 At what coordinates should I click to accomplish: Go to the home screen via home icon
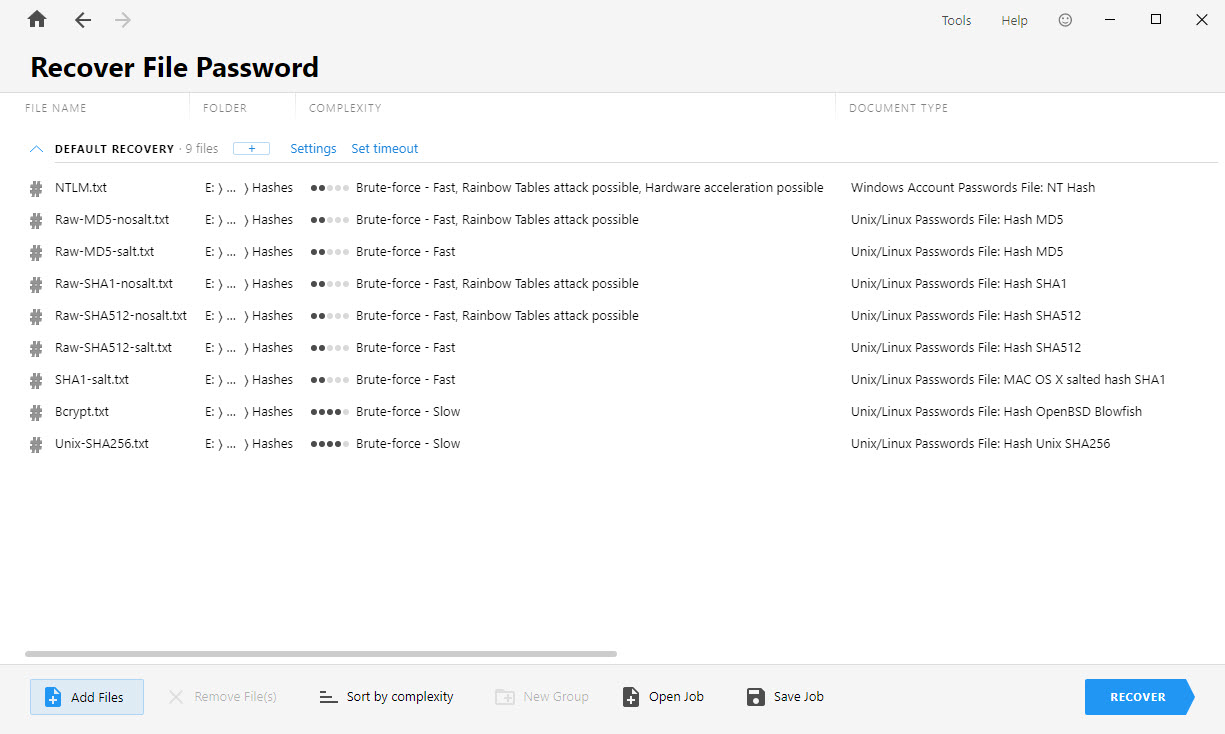coord(36,19)
